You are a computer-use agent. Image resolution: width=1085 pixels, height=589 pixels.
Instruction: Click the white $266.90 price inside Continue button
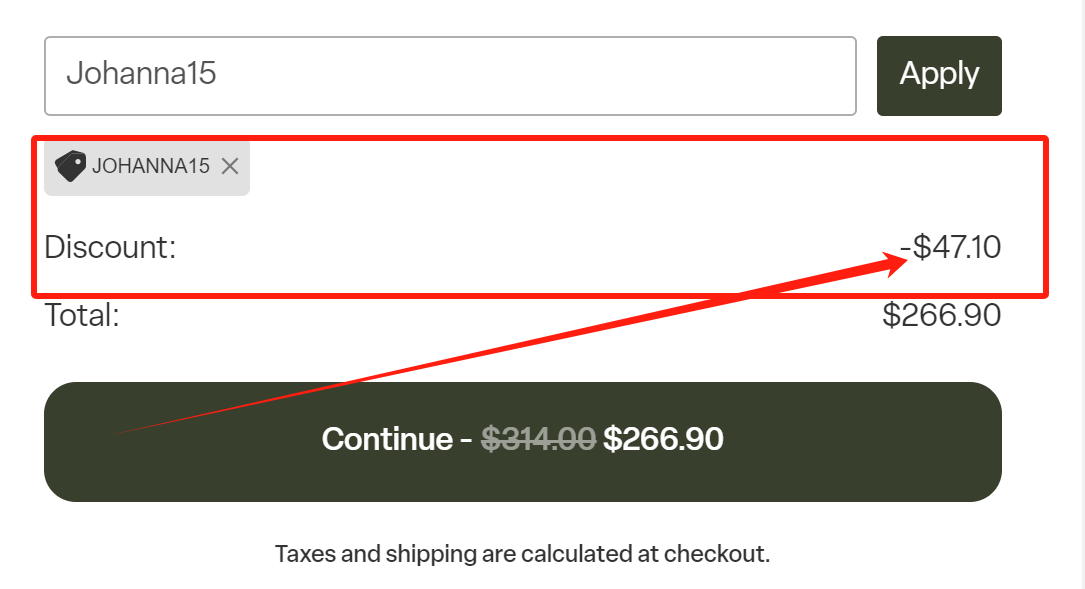tap(664, 439)
